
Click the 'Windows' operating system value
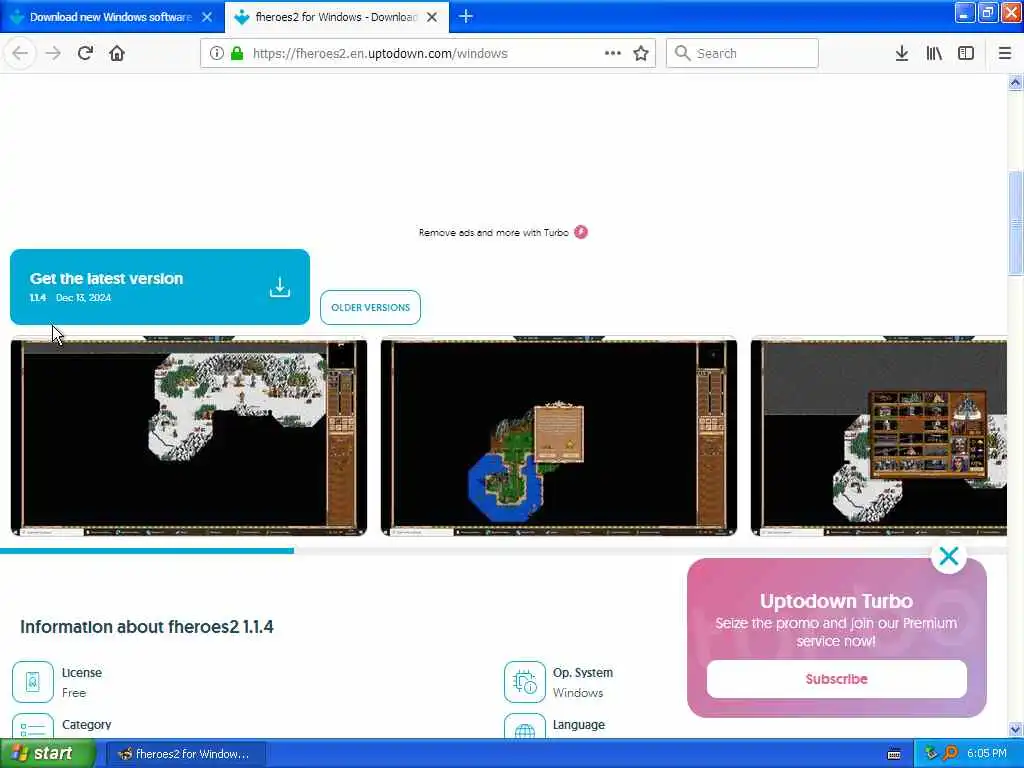click(x=578, y=693)
